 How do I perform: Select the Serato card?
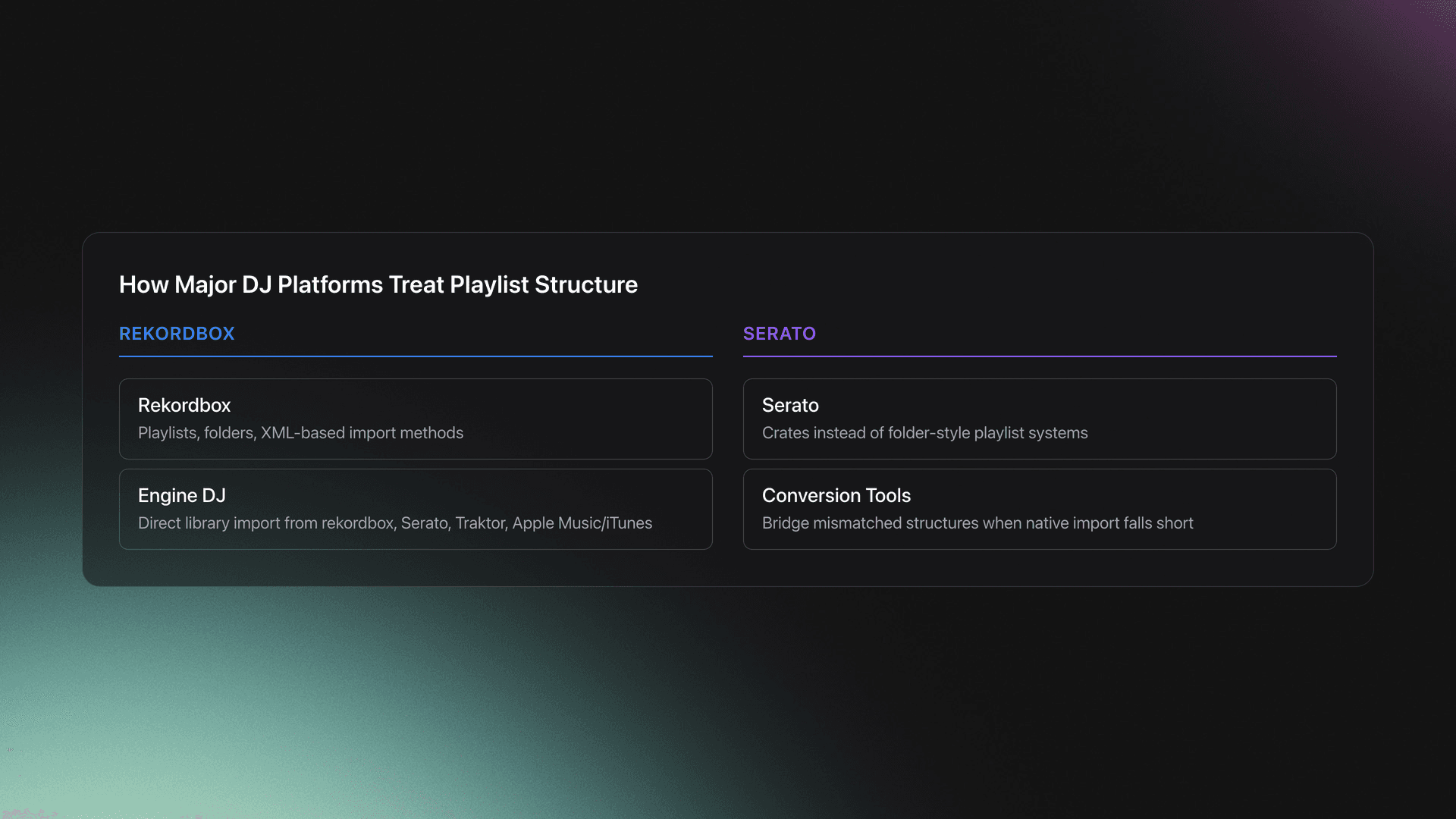point(1040,419)
